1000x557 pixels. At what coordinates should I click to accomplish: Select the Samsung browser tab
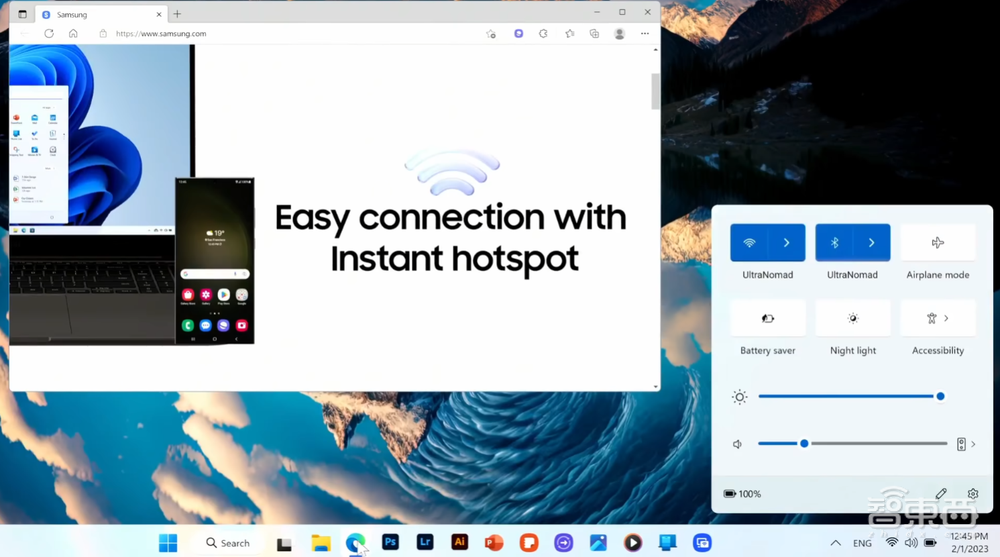(95, 14)
